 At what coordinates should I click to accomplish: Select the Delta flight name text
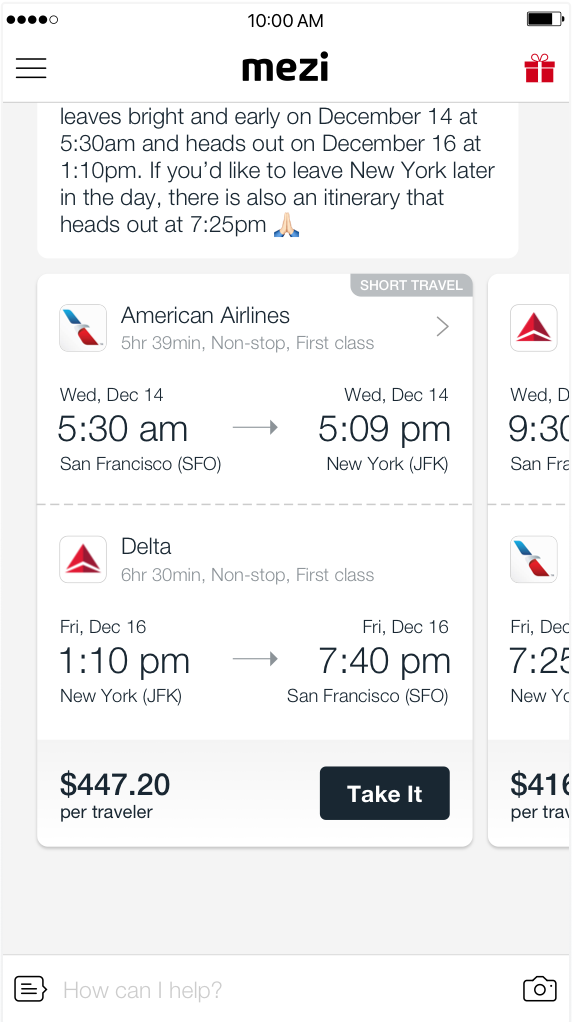(x=146, y=546)
